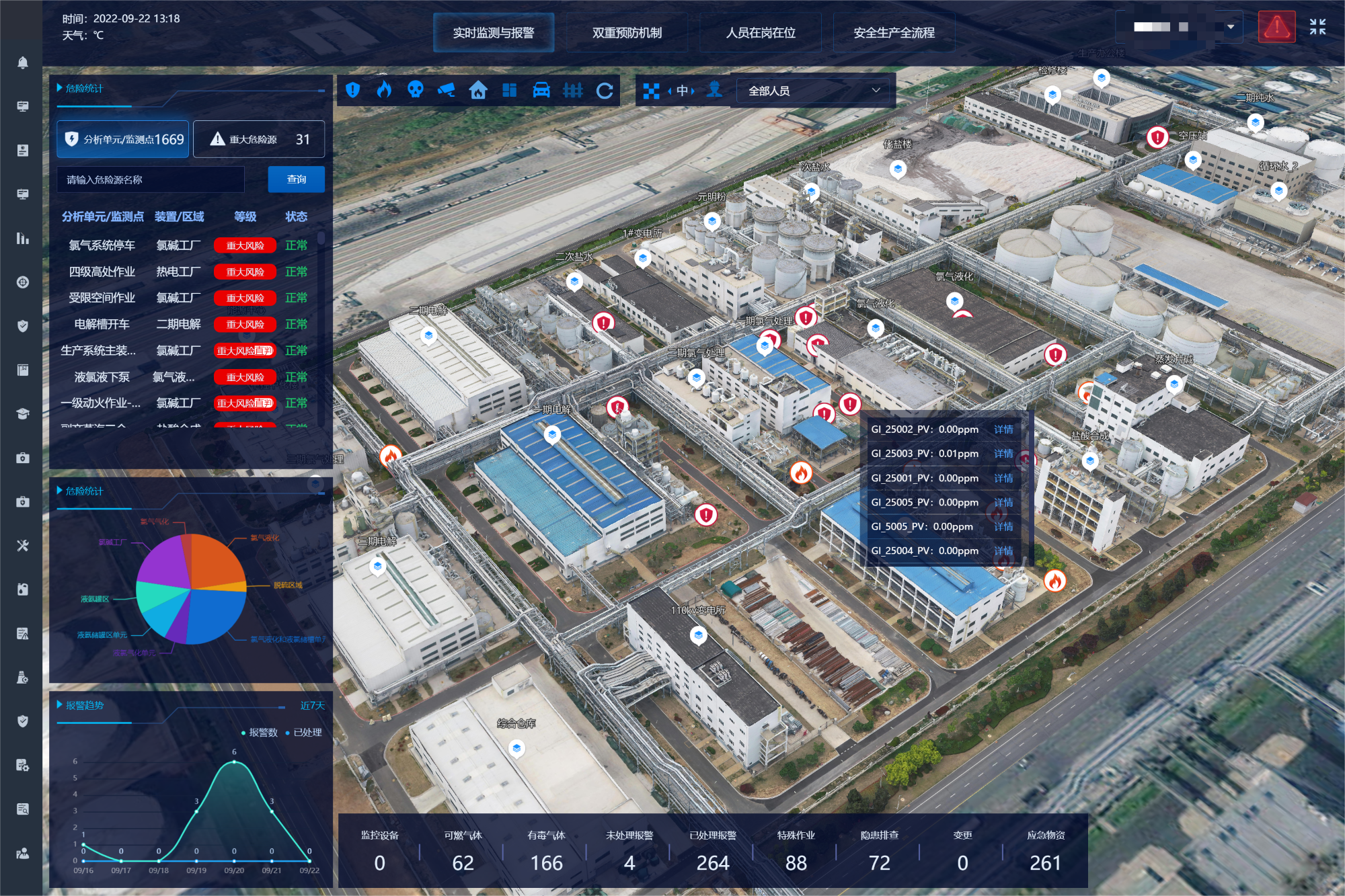Screen dimensions: 1345x896
Task: Expand the top-right user dropdown arrow
Action: click(1230, 27)
